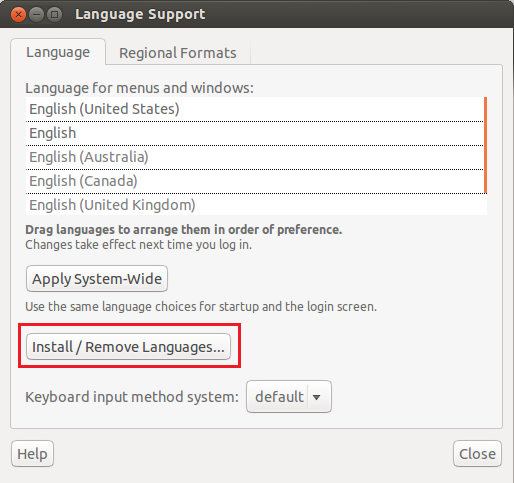Switch to the Regional Formats tab
Image resolution: width=514 pixels, height=483 pixels.
coord(178,53)
